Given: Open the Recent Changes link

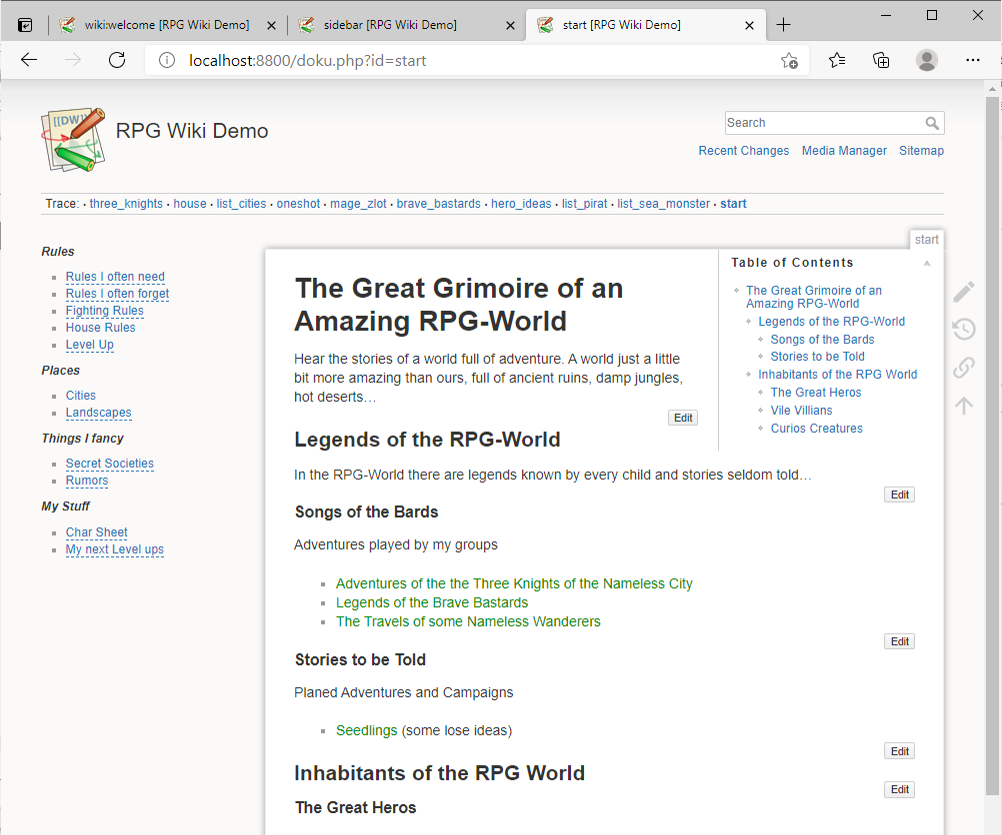Looking at the screenshot, I should click(743, 150).
